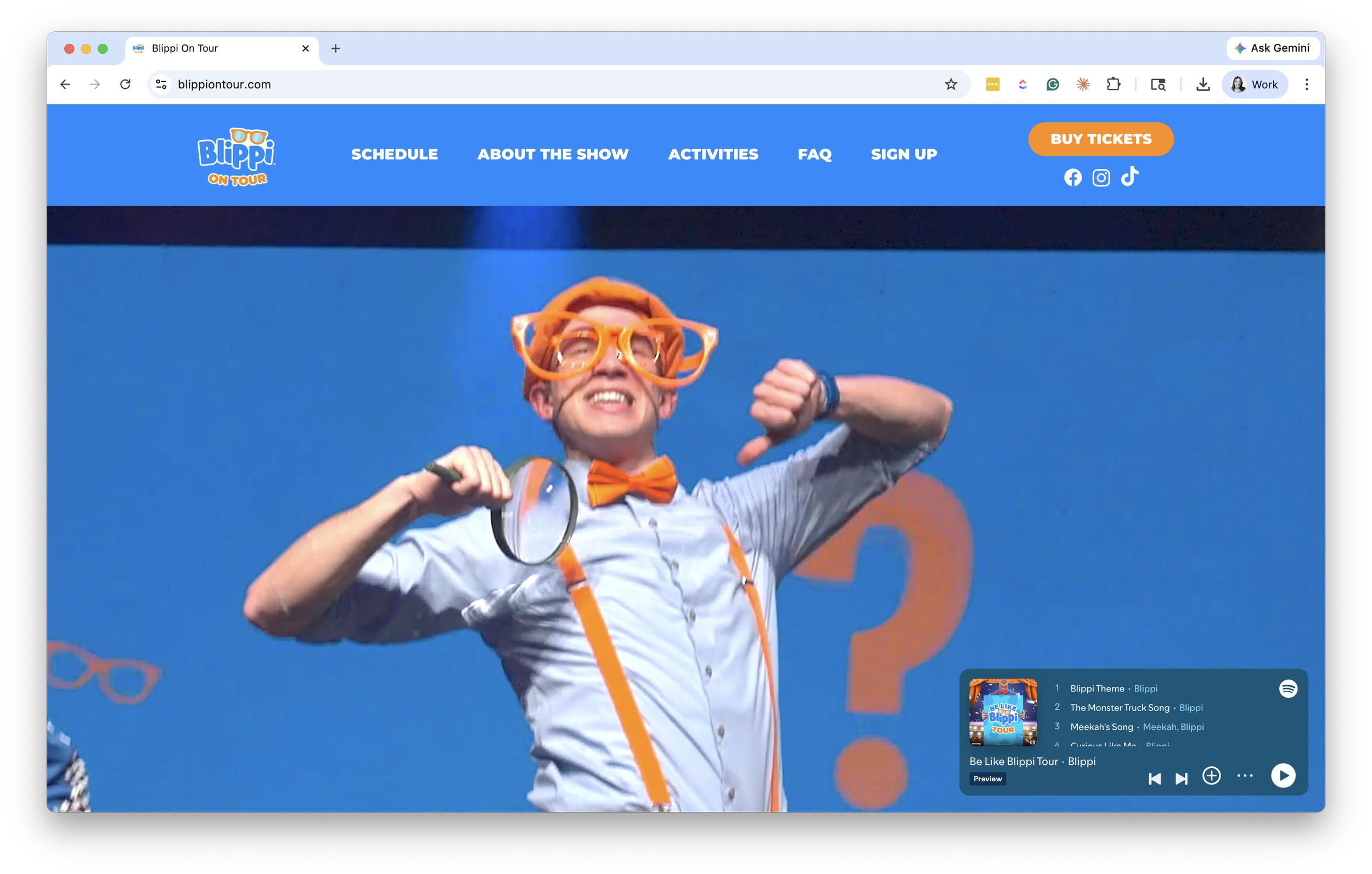Open the Work profile button
Image resolution: width=1372 pixels, height=874 pixels.
(x=1254, y=84)
